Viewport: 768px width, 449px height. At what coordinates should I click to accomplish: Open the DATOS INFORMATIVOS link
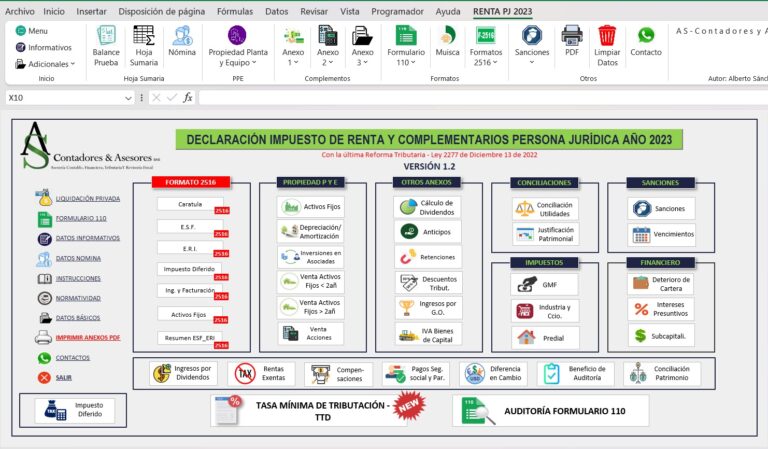tap(88, 238)
